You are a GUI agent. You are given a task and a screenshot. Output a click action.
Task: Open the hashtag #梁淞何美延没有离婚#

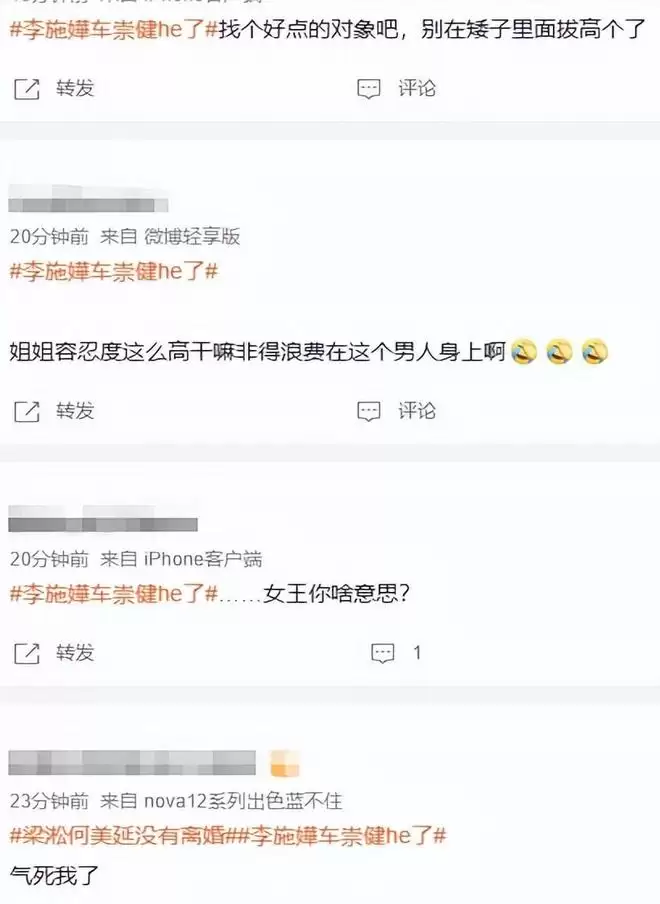point(123,835)
